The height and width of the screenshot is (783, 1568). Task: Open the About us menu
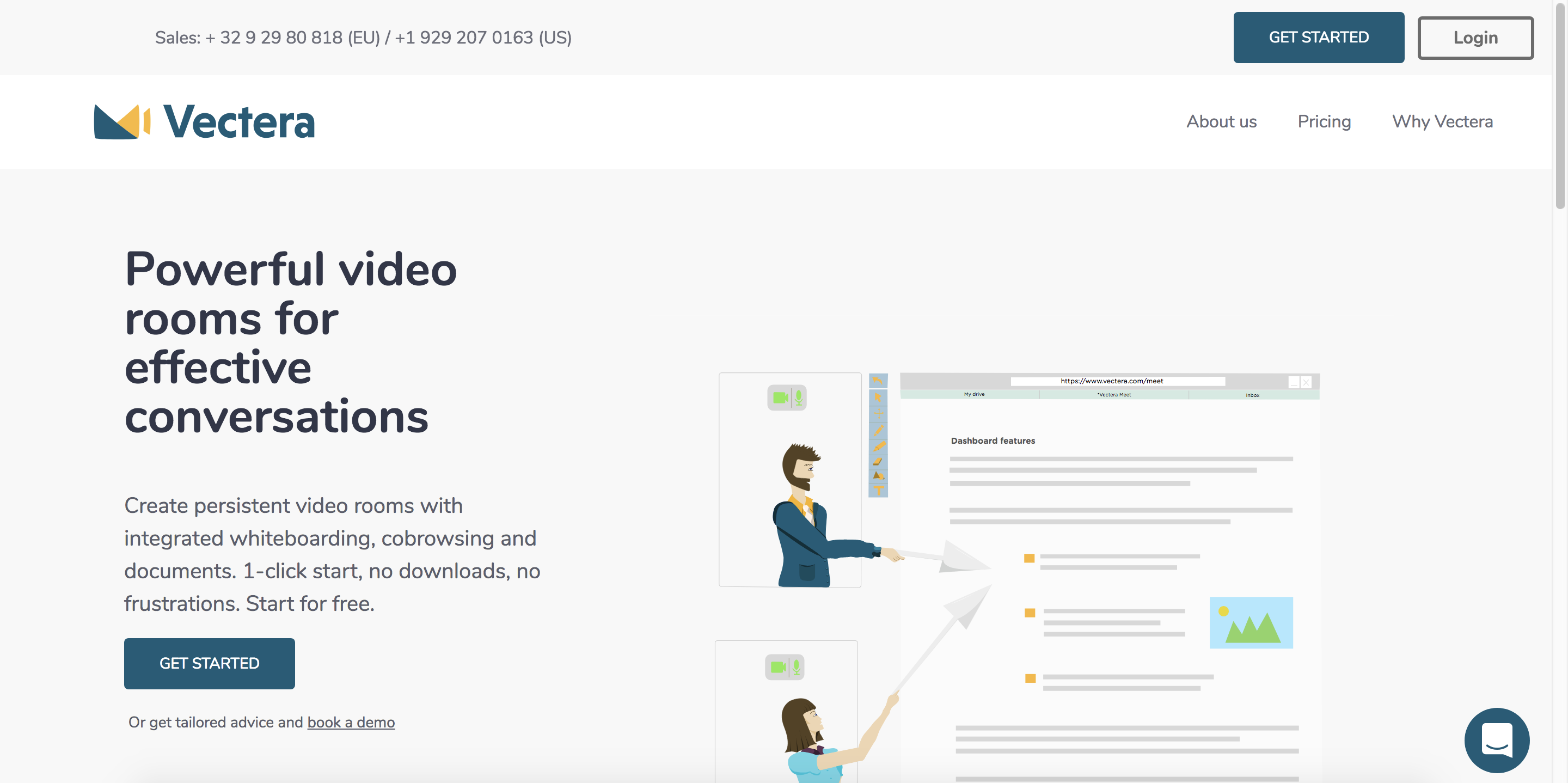tap(1221, 121)
